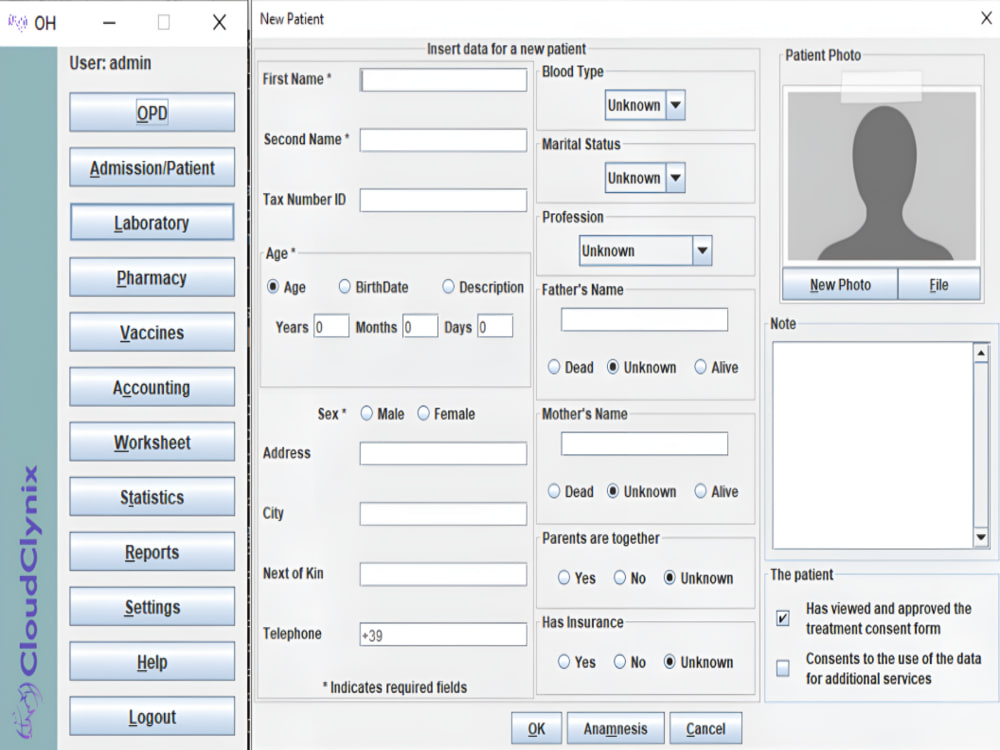Click into the City field

(x=443, y=513)
